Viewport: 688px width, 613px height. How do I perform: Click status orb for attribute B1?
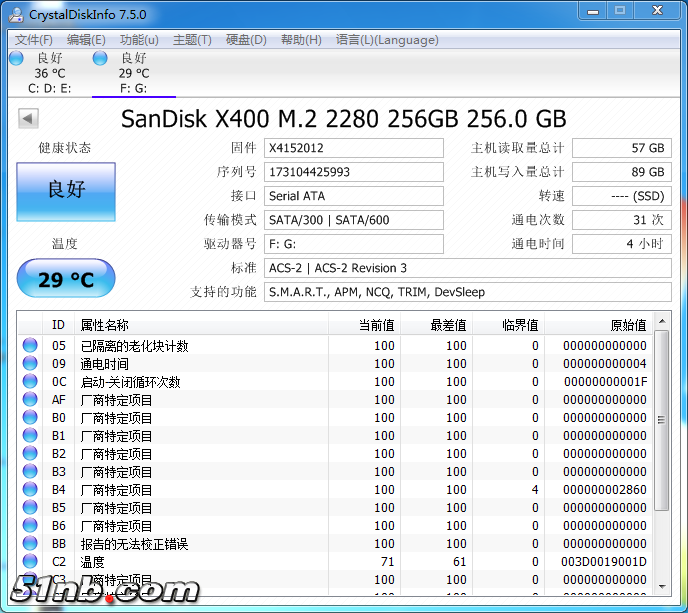pos(30,435)
